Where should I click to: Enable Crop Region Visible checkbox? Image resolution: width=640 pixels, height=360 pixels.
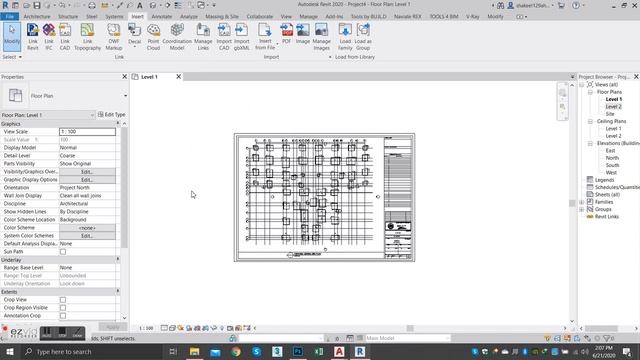pyautogui.click(x=63, y=308)
